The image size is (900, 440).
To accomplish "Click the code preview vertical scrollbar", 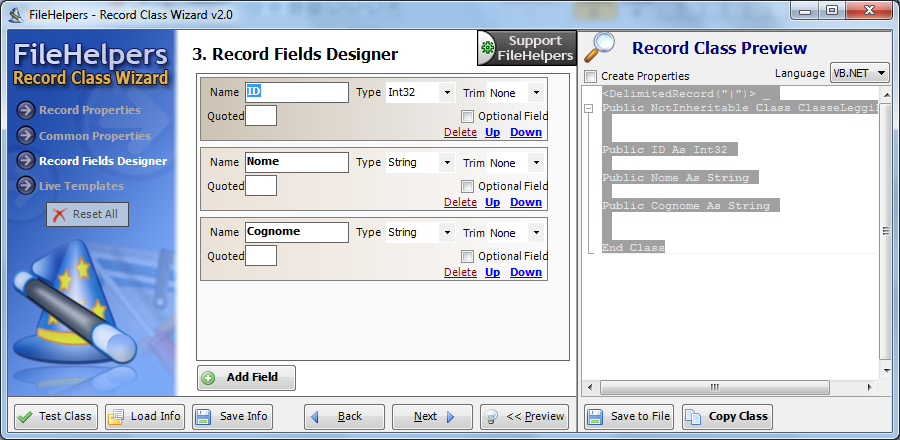I will tap(885, 232).
